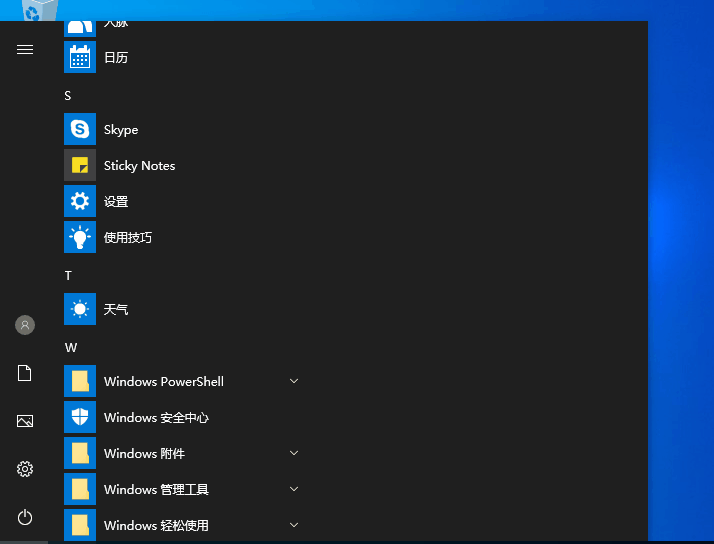Click the Sticky Notes text label
Viewport: 714px width, 544px height.
pyautogui.click(x=139, y=166)
